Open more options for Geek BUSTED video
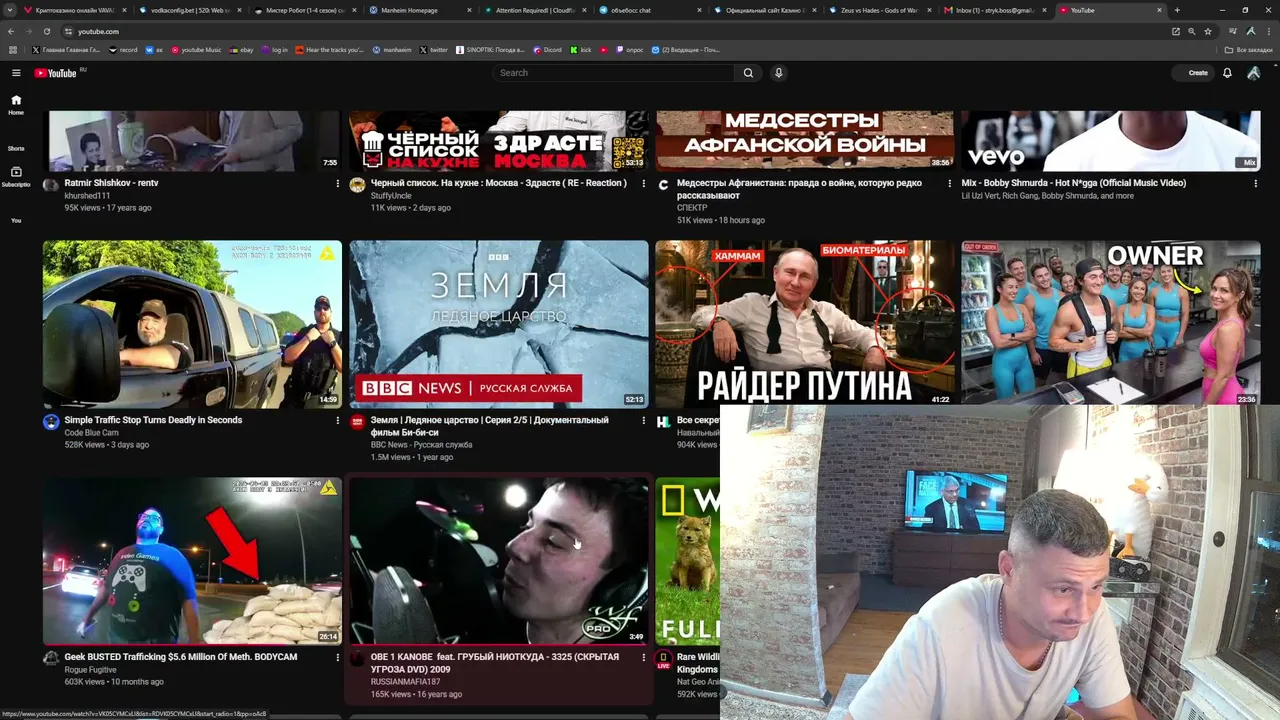Screen dimensions: 1280x720 click(x=338, y=658)
